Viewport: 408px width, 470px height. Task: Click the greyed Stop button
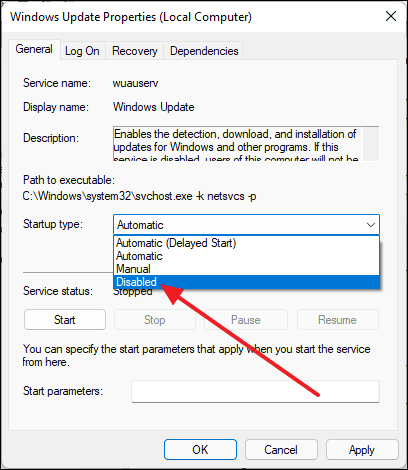click(155, 320)
